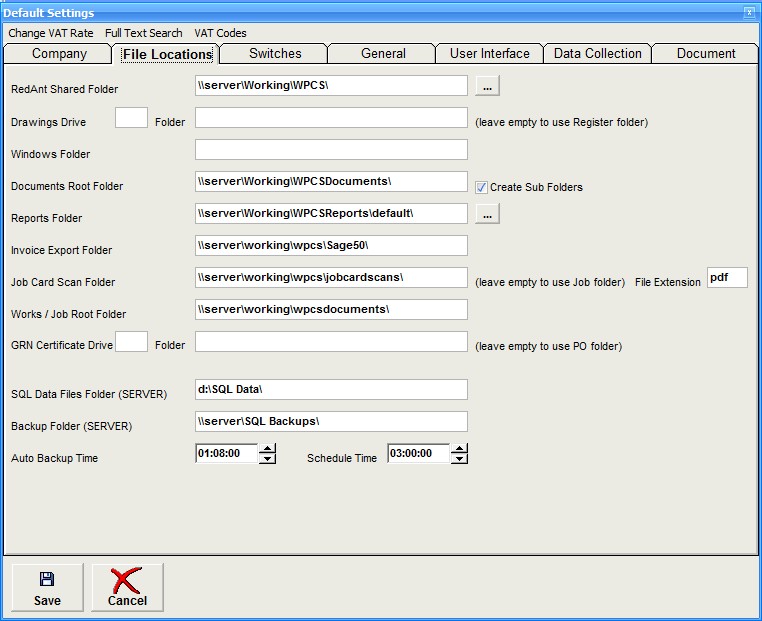Screen dimensions: 762x621
Task: Increase Schedule Time with up arrow
Action: [x=459, y=449]
